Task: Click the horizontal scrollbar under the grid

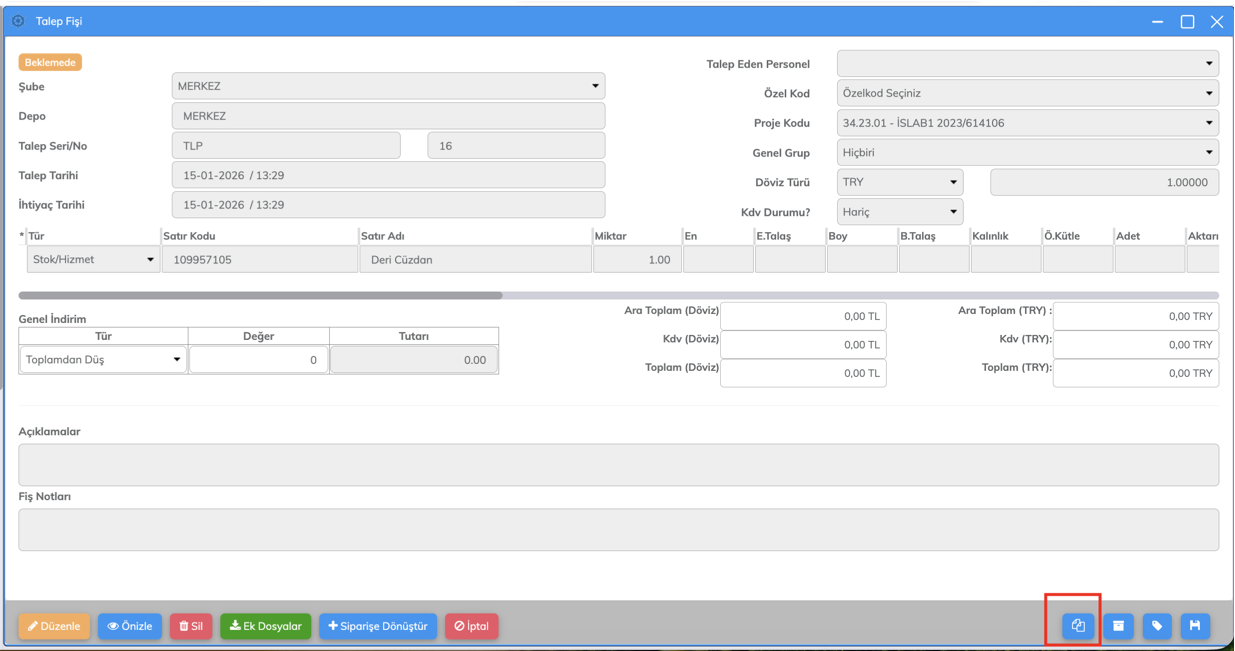Action: click(x=260, y=295)
